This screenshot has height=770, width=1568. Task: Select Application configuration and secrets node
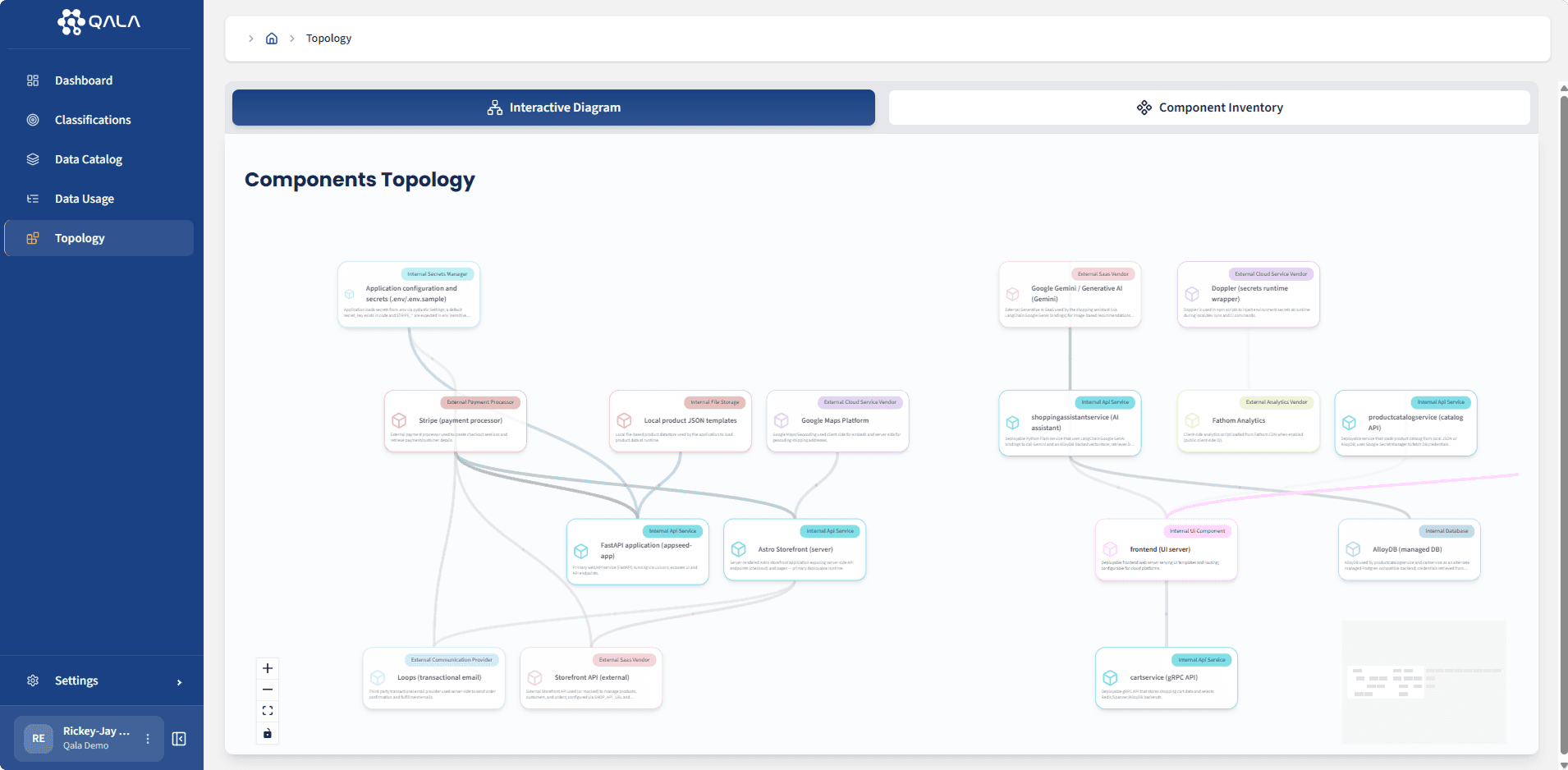click(x=409, y=295)
